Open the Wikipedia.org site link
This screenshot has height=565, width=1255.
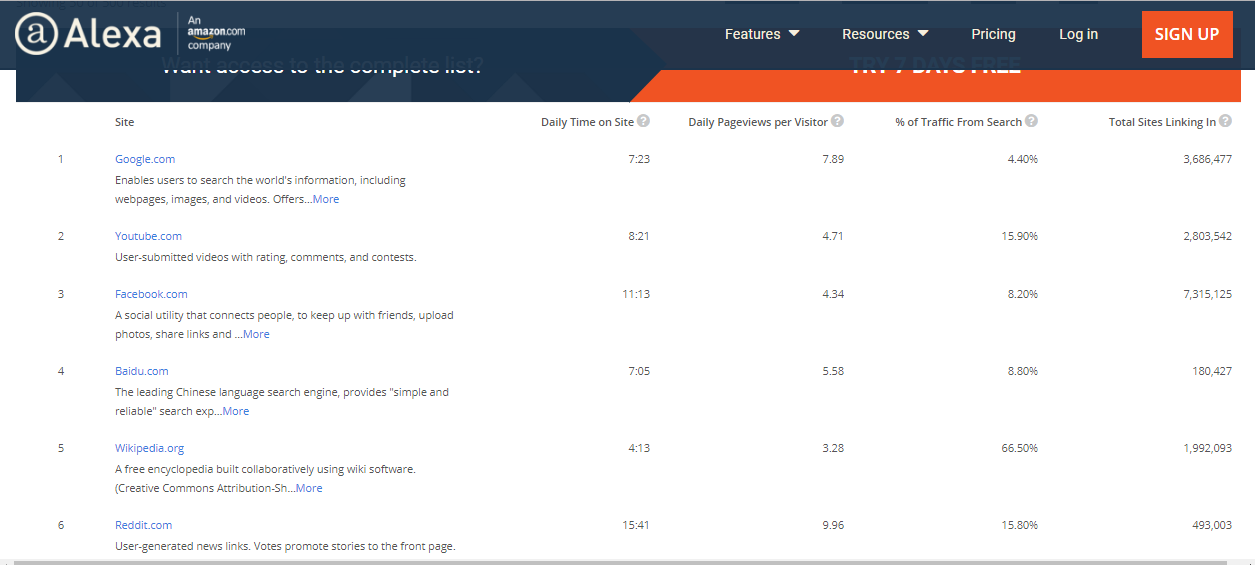[149, 448]
